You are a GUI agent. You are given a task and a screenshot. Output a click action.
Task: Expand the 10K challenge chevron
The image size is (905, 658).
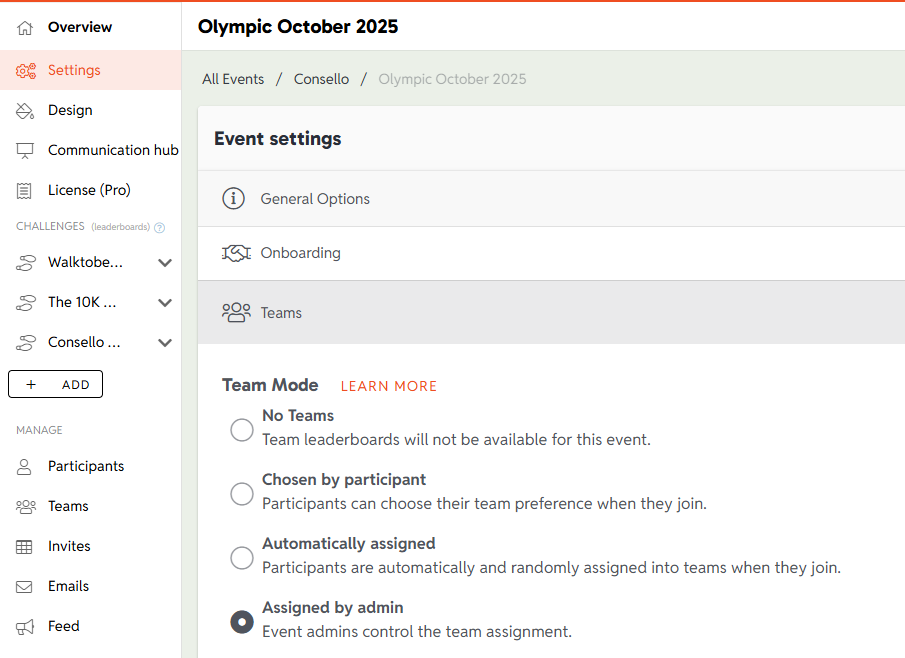(x=165, y=303)
